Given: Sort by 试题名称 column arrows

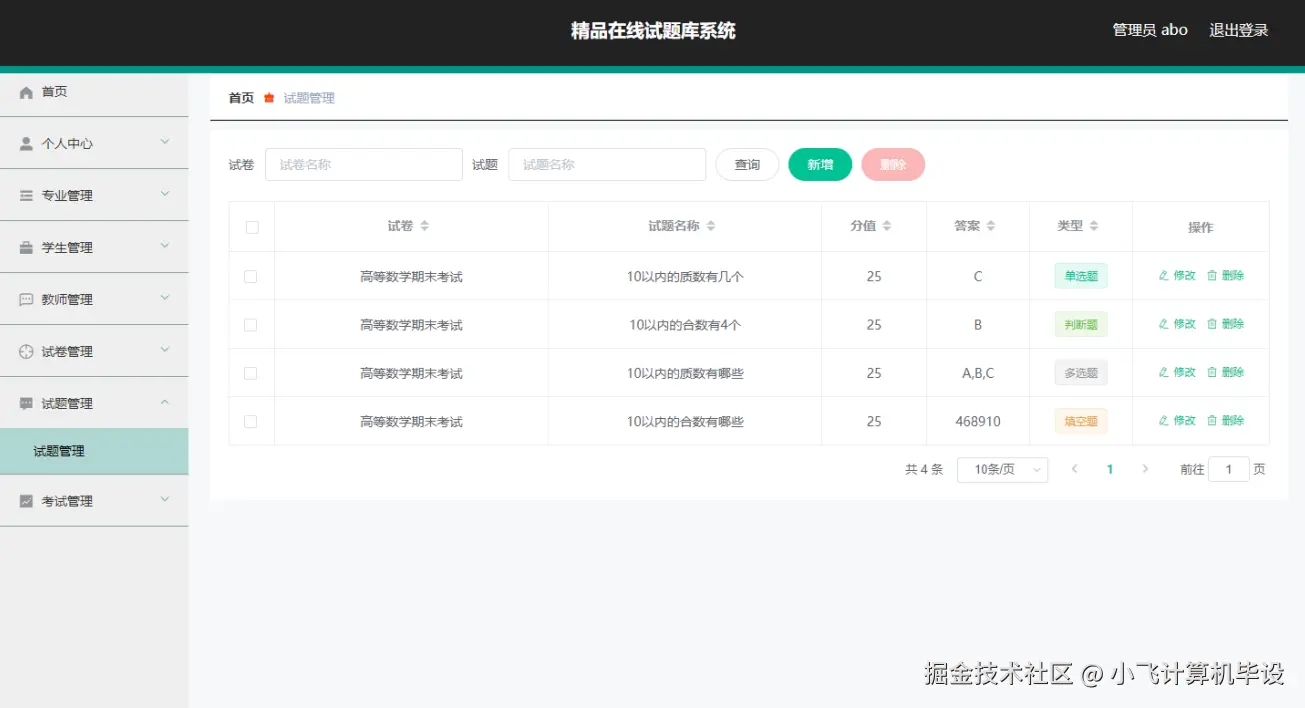Looking at the screenshot, I should pos(711,226).
